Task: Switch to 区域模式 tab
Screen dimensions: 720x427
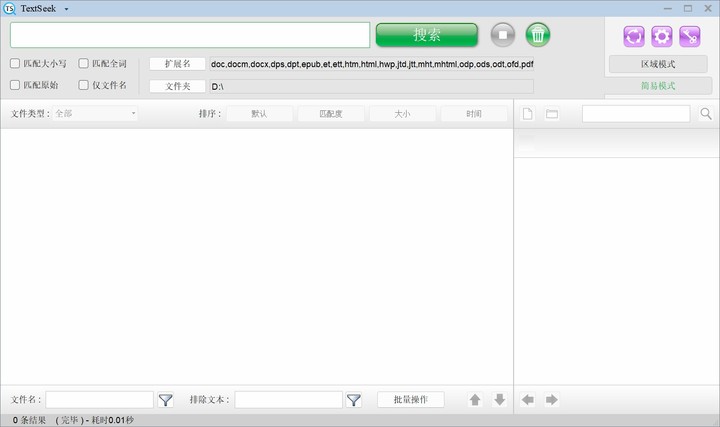Action: point(657,64)
